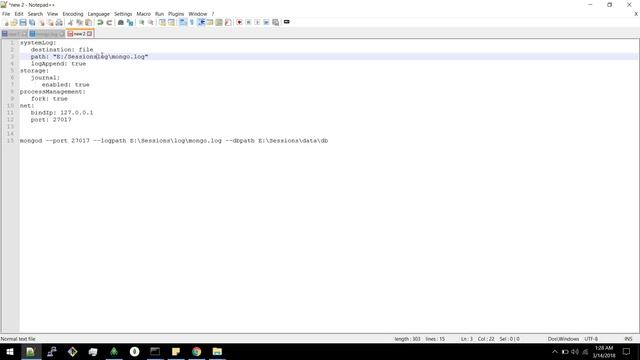The height and width of the screenshot is (360, 640).
Task: Expand hidden system tray icons chevron
Action: click(554, 352)
